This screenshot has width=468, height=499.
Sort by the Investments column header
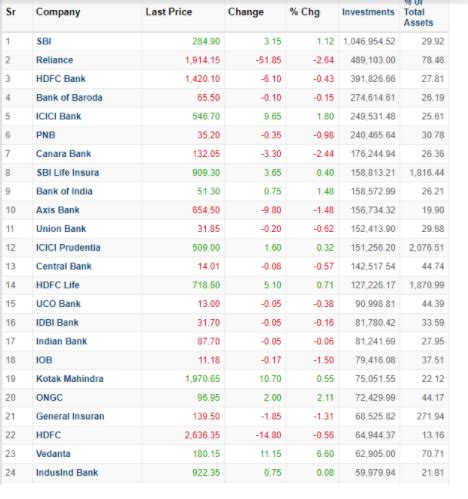coord(368,12)
